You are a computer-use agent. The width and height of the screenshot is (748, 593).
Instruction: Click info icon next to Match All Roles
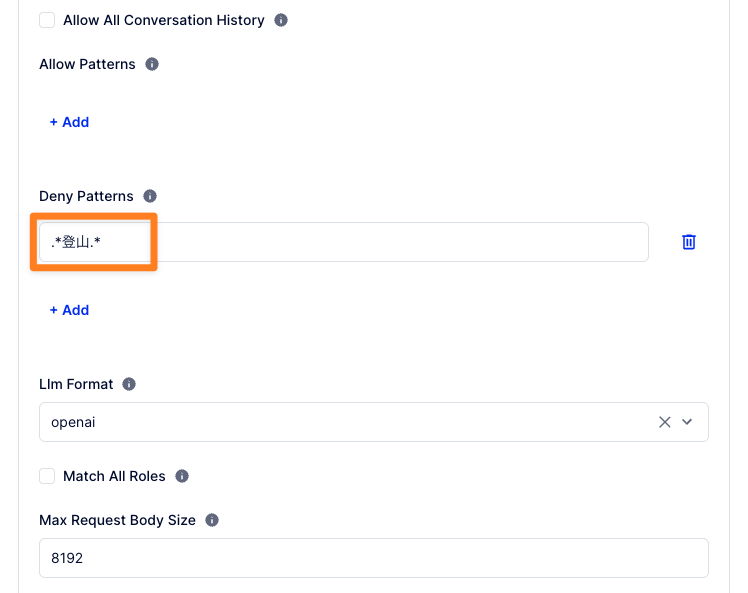pyautogui.click(x=182, y=476)
